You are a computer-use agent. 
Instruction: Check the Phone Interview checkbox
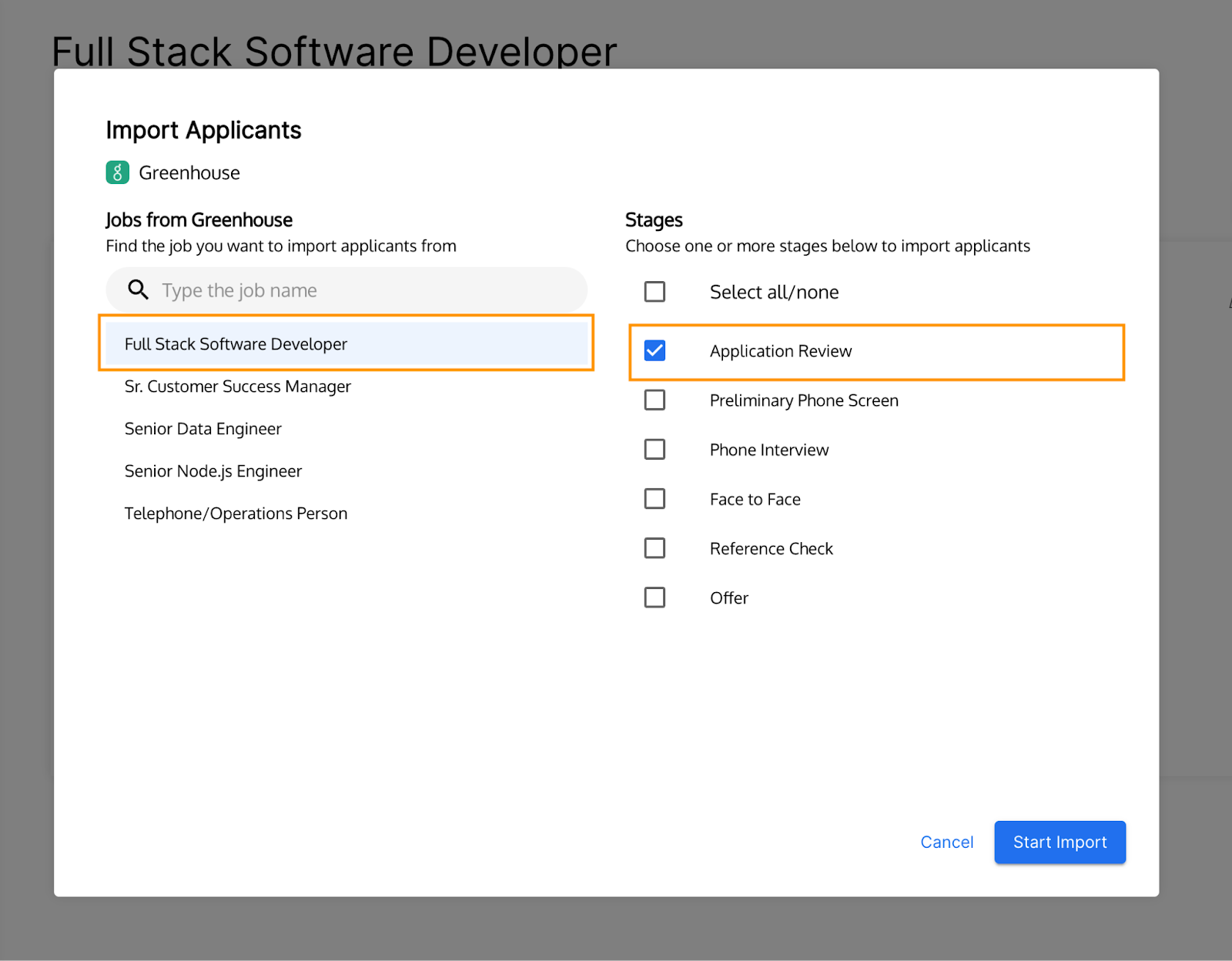click(x=654, y=449)
